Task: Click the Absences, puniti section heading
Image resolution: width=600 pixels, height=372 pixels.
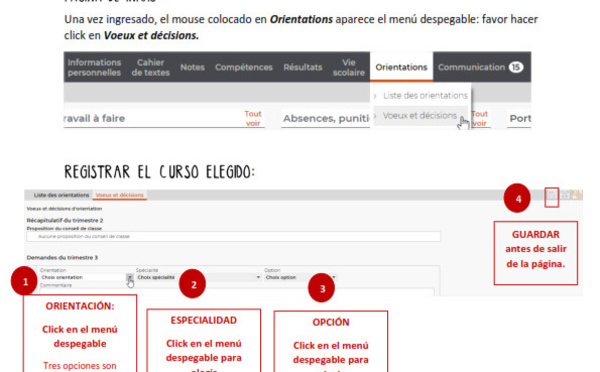Action: pos(326,118)
